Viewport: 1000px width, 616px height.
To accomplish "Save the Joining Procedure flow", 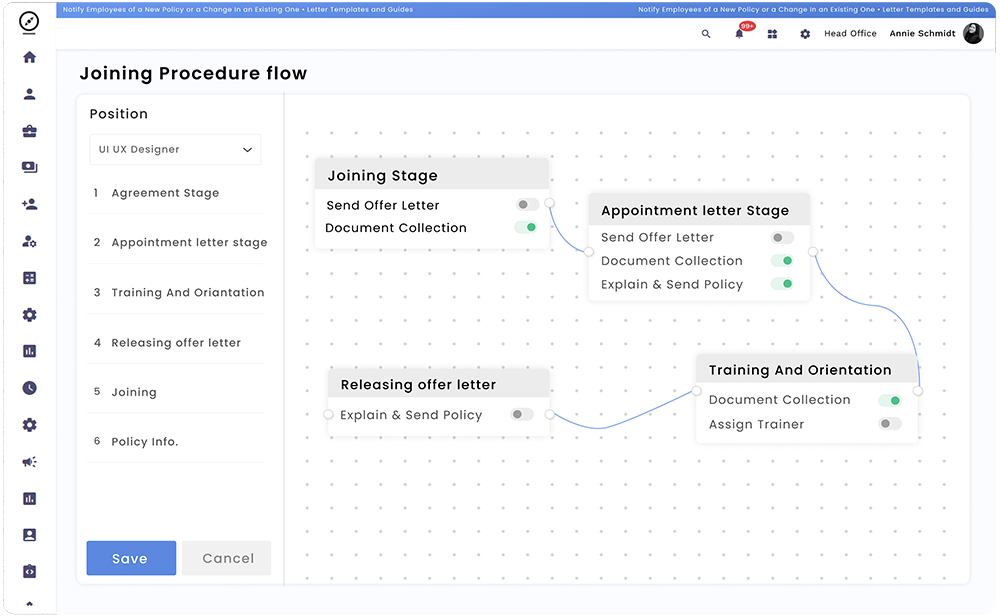I will click(x=131, y=558).
